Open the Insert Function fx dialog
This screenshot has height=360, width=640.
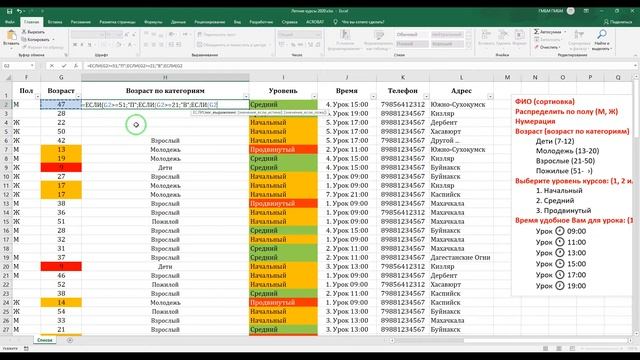[x=76, y=66]
